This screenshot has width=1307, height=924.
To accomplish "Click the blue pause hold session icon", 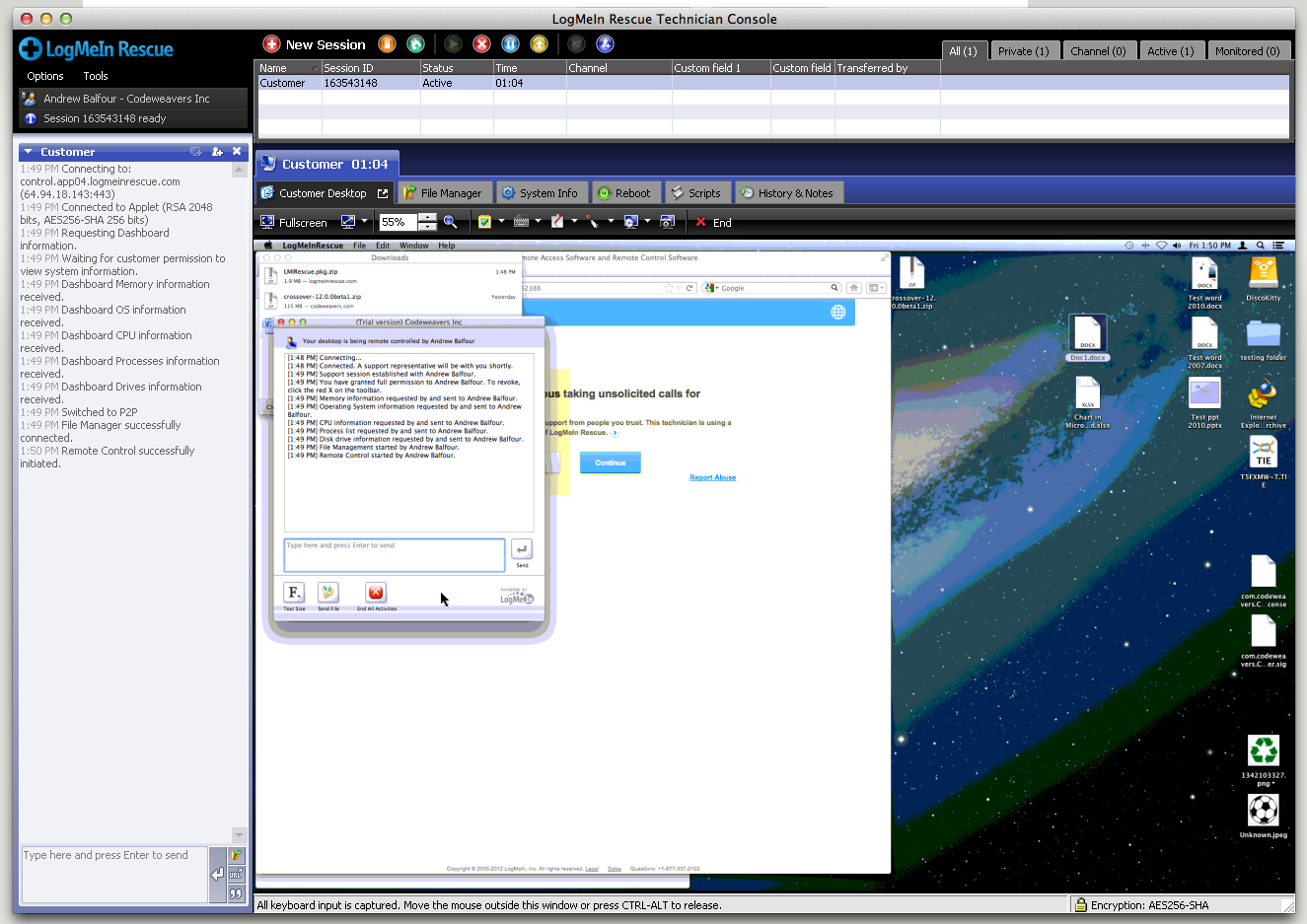I will pos(510,44).
